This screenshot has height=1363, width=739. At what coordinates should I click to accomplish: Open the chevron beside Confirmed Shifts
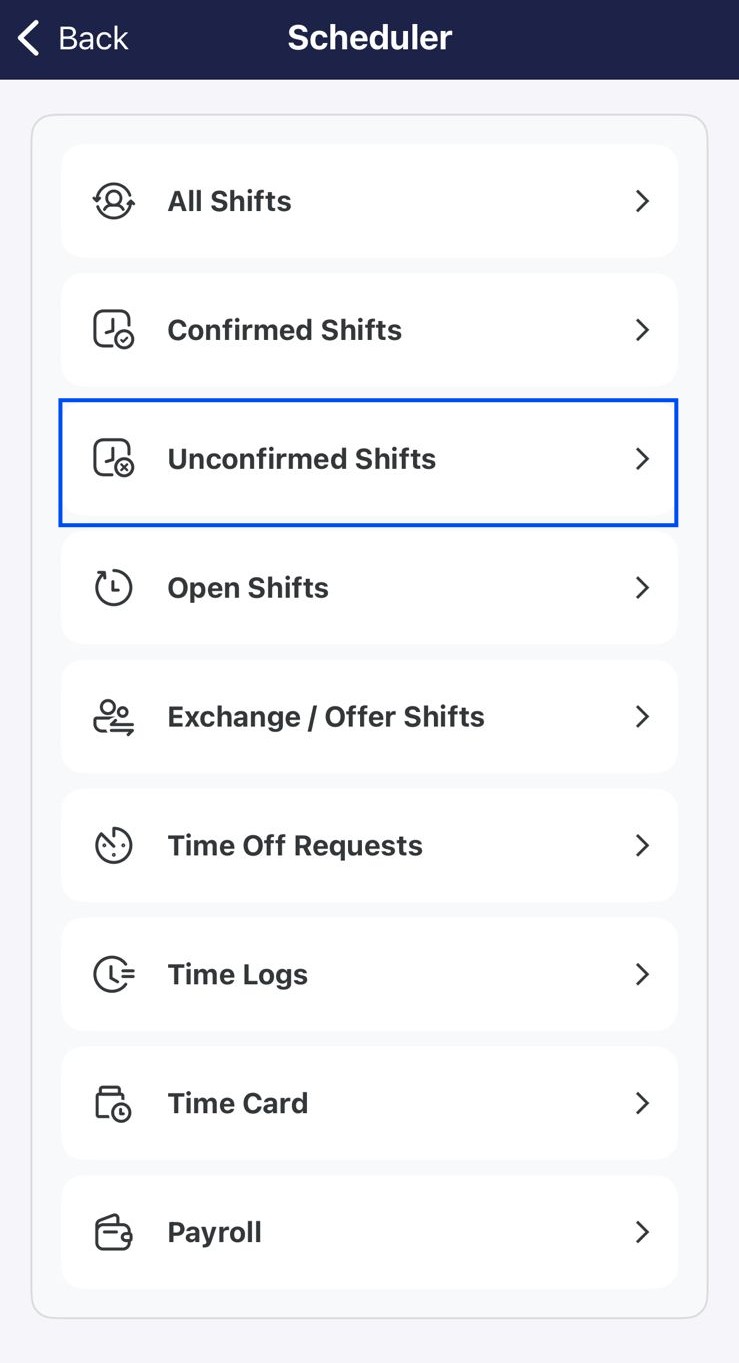coord(642,330)
